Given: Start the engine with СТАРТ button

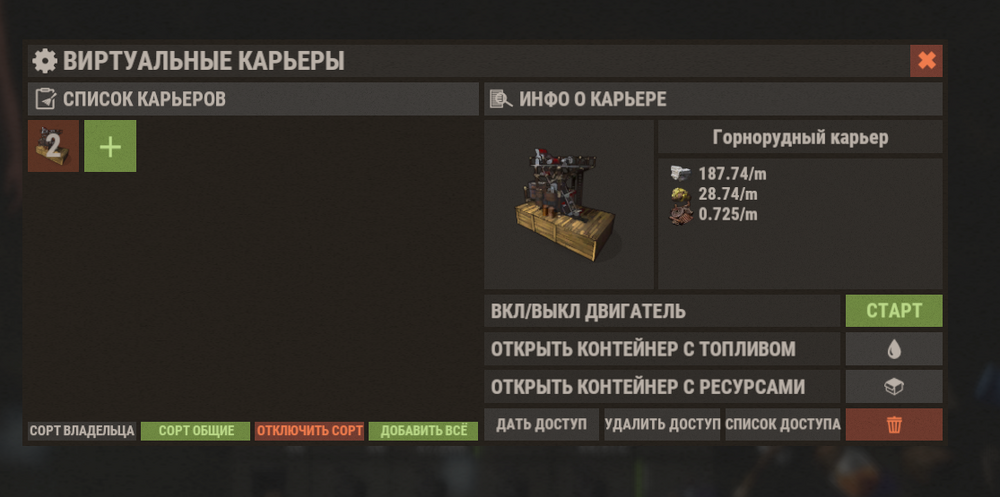Looking at the screenshot, I should (893, 311).
